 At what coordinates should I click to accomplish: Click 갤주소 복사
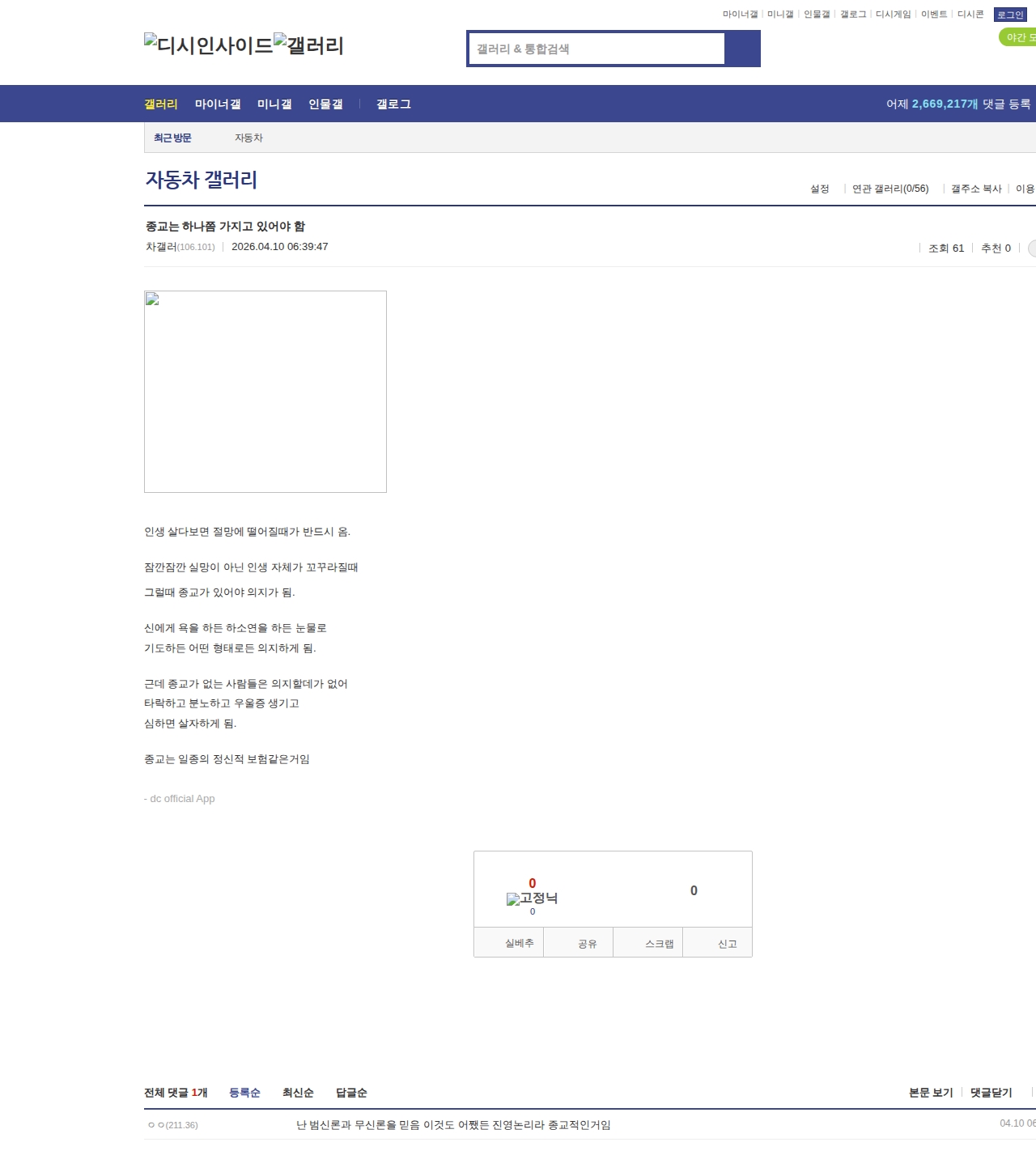click(x=976, y=189)
